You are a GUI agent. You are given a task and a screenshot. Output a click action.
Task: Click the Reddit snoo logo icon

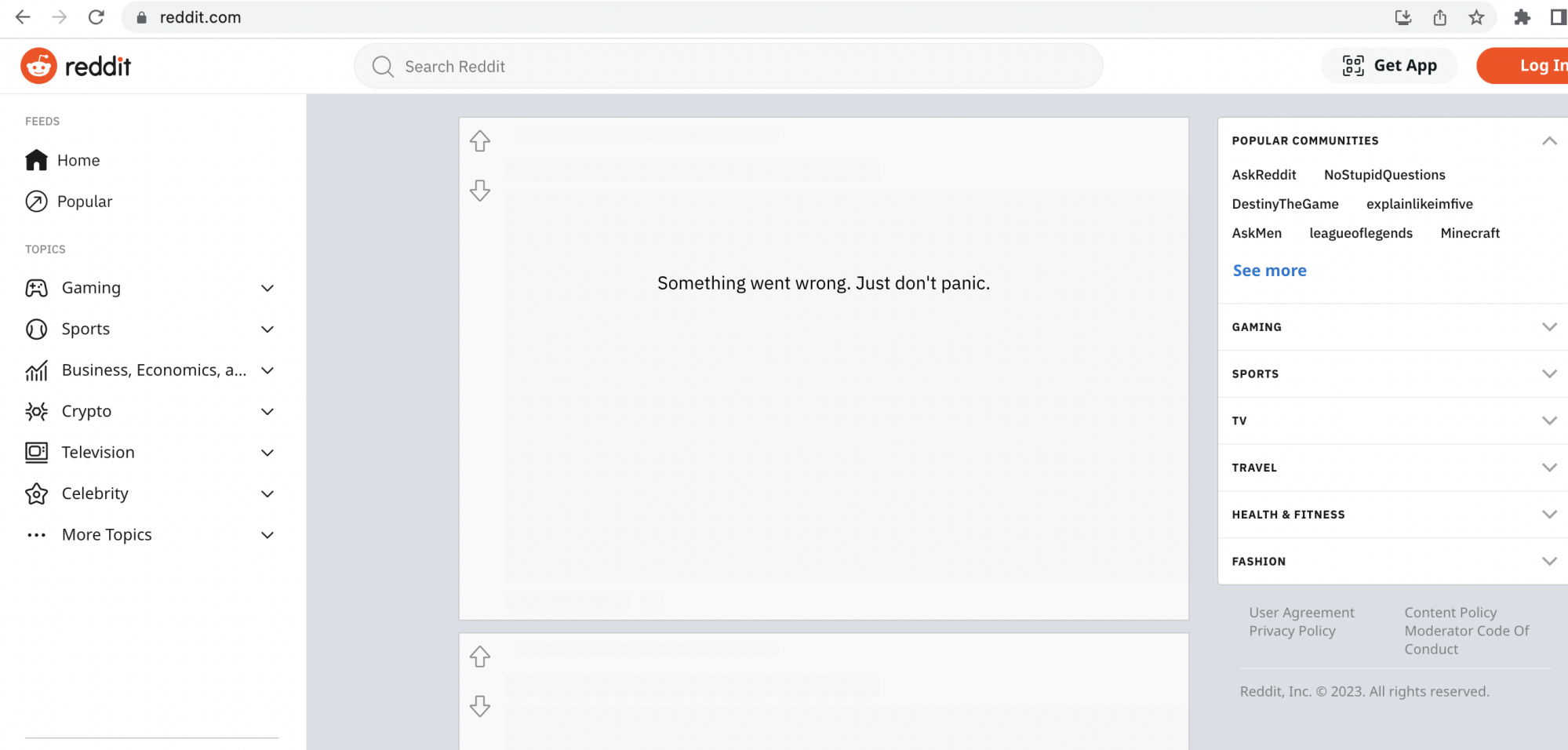coord(38,66)
